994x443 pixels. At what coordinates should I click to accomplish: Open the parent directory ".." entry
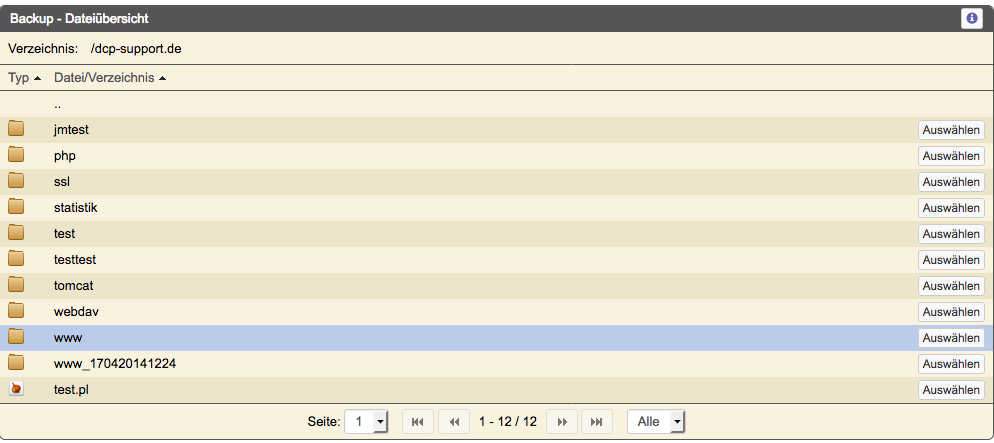(57, 105)
